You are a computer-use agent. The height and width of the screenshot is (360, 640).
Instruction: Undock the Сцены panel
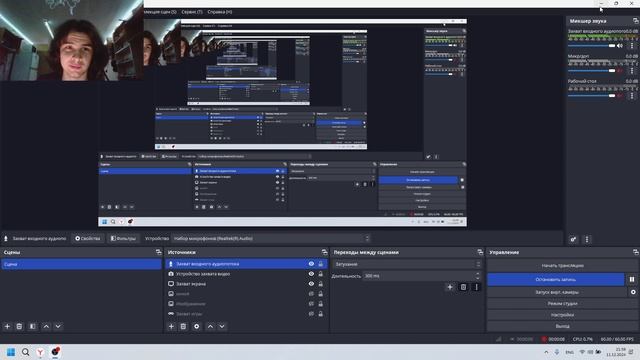158,252
